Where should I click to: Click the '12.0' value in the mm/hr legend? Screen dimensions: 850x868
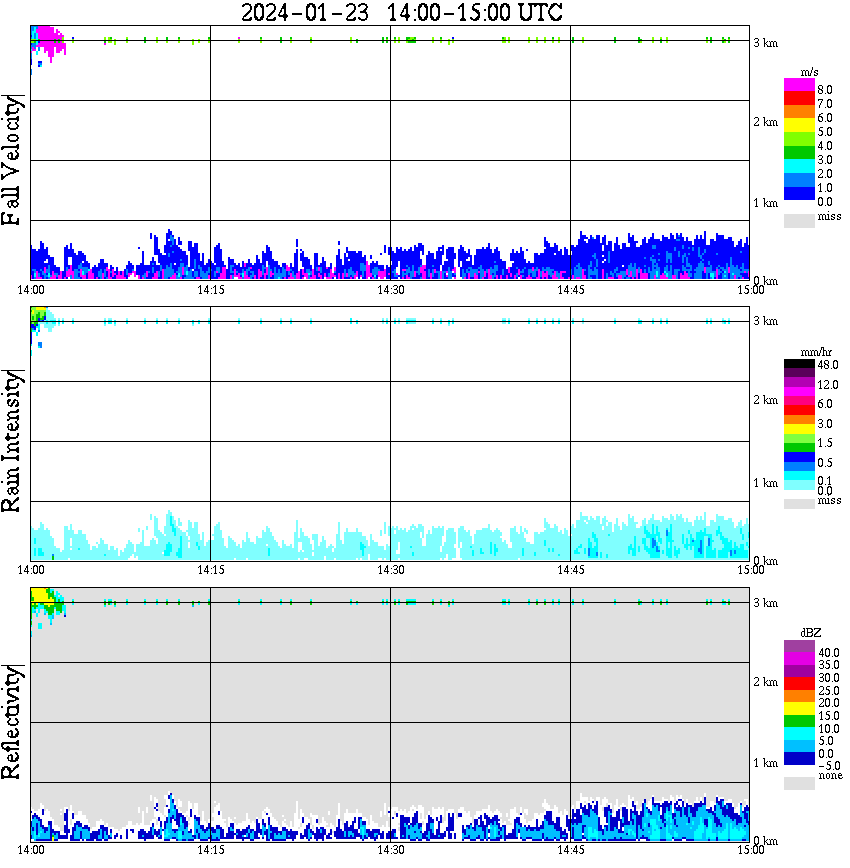(828, 385)
